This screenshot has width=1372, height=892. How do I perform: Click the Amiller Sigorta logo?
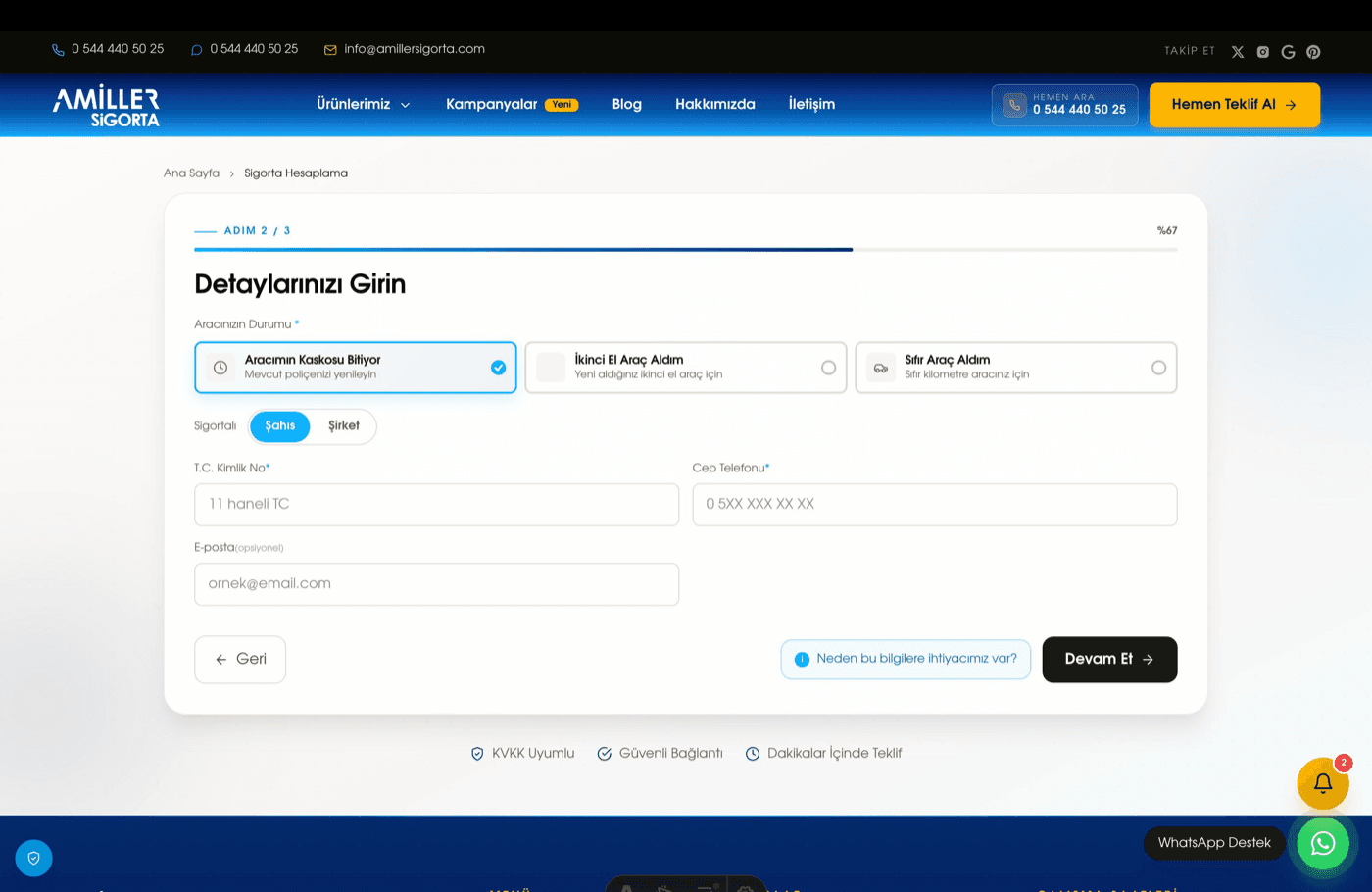(107, 106)
